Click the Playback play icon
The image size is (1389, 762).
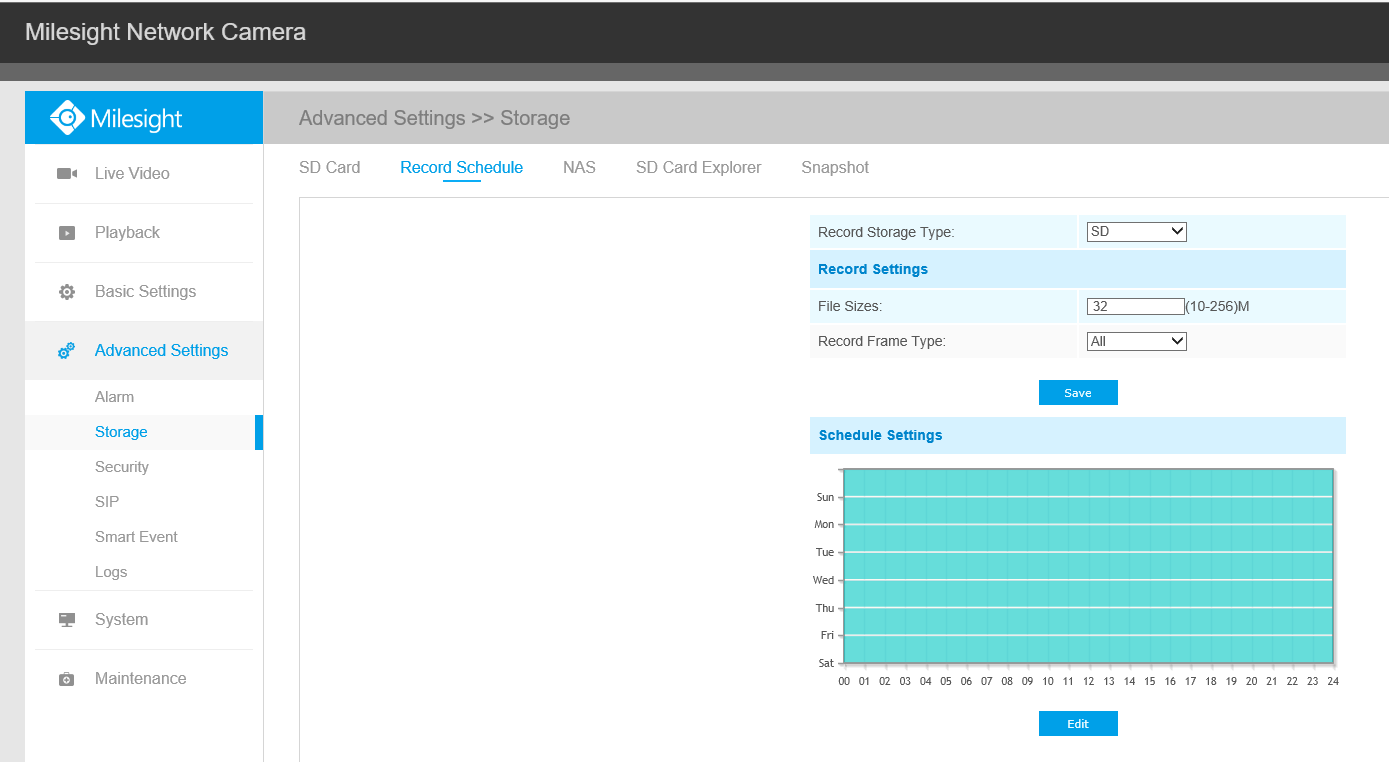pyautogui.click(x=67, y=233)
